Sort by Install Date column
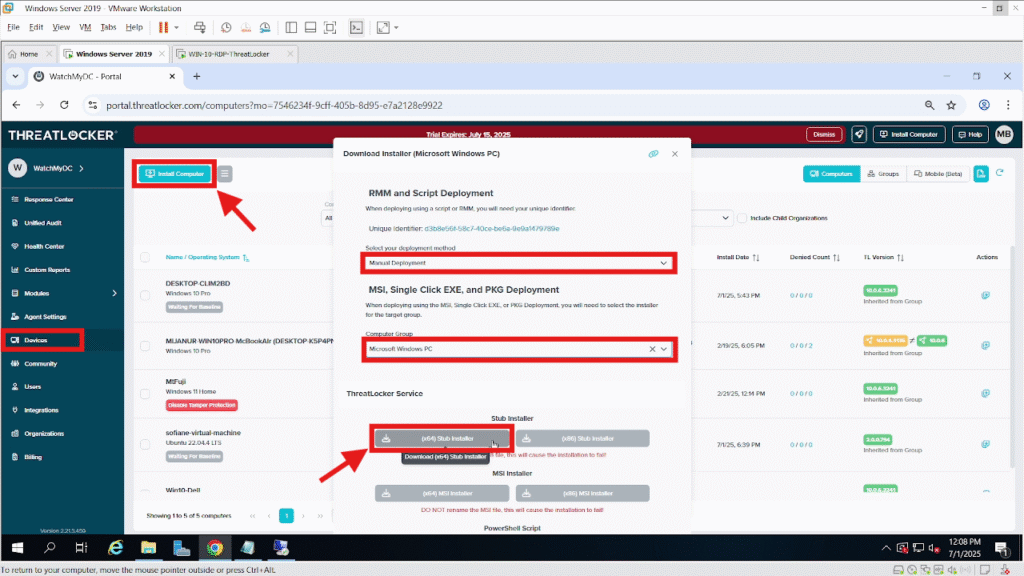The image size is (1024, 576). 738,257
